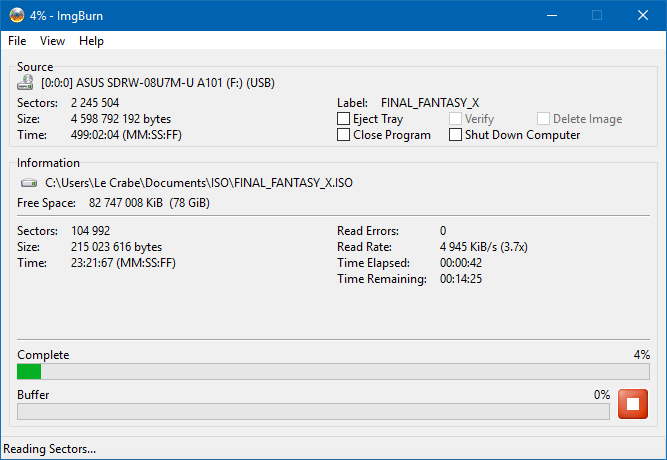Image resolution: width=667 pixels, height=460 pixels.
Task: Check the greyed-out Verify checkbox
Action: click(x=455, y=119)
